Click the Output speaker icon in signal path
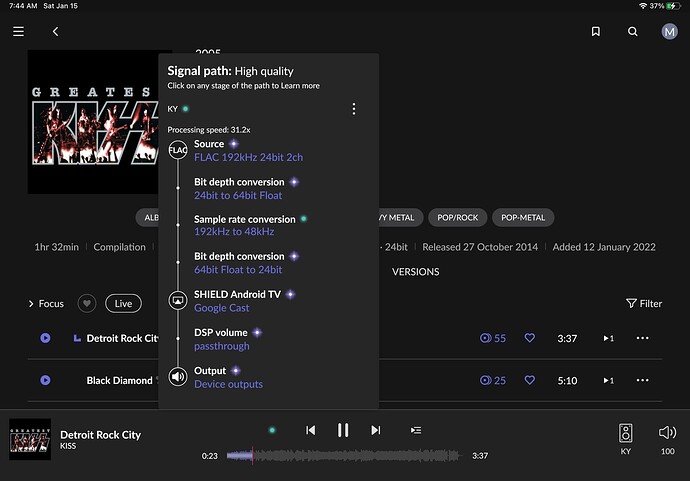The image size is (690, 481). click(x=178, y=377)
